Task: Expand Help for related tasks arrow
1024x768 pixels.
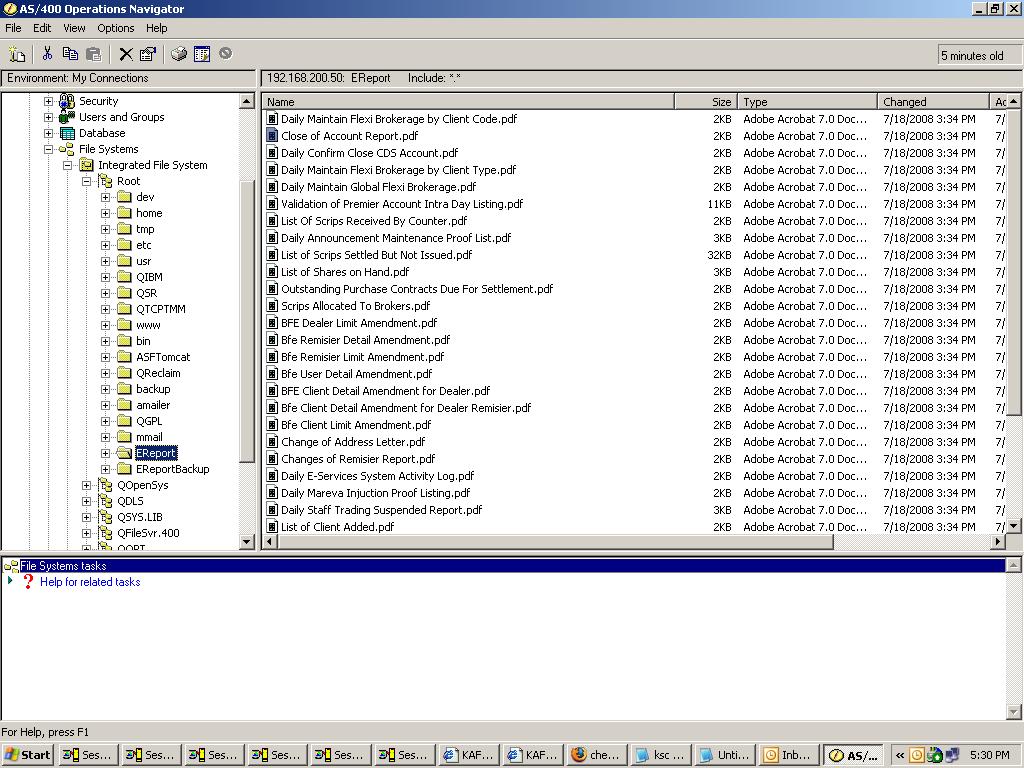Action: coord(10,581)
